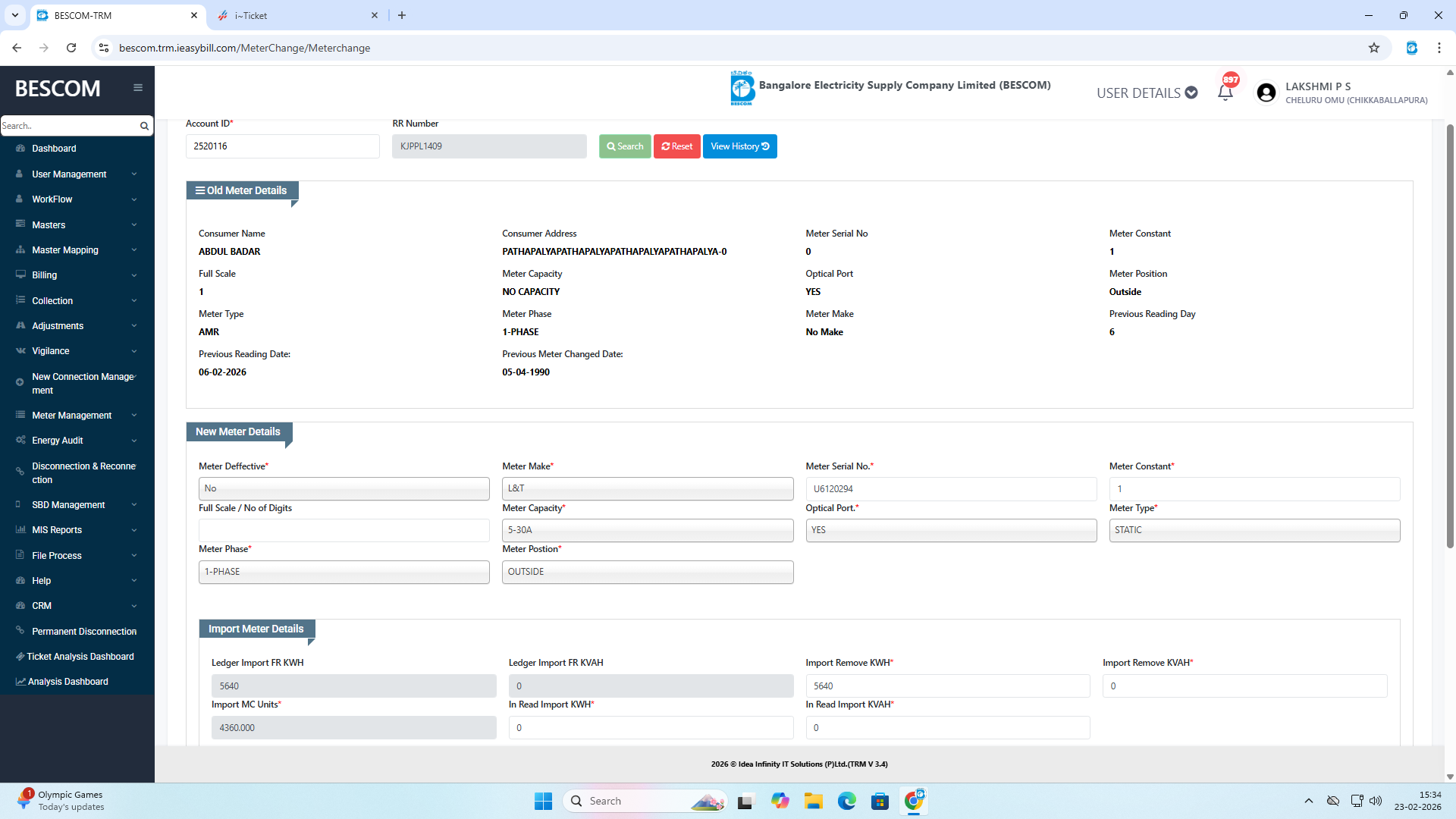Open Dashboard in the sidebar
Viewport: 1456px width, 819px height.
point(54,149)
